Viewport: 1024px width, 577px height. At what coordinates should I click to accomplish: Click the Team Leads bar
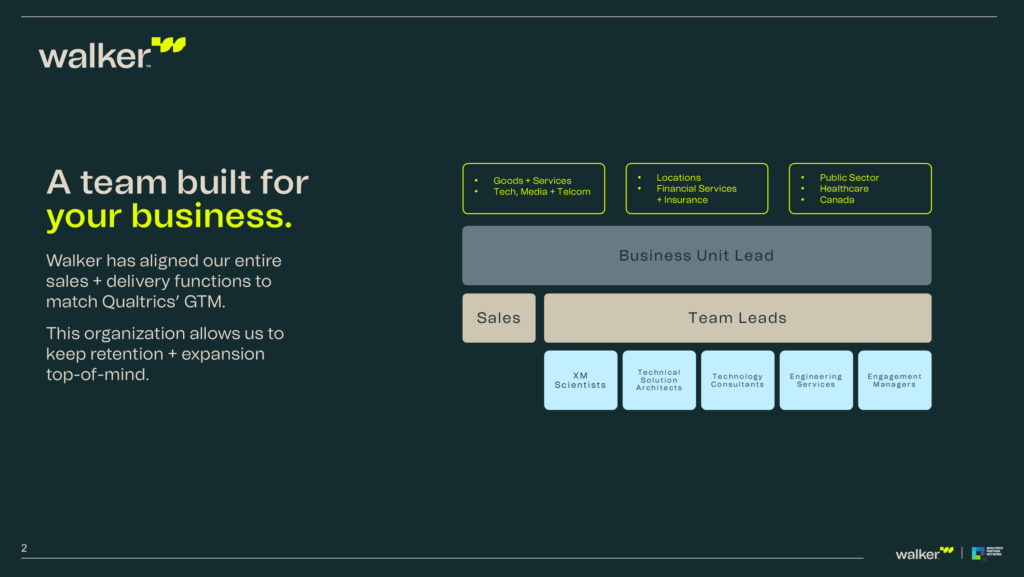click(x=737, y=318)
